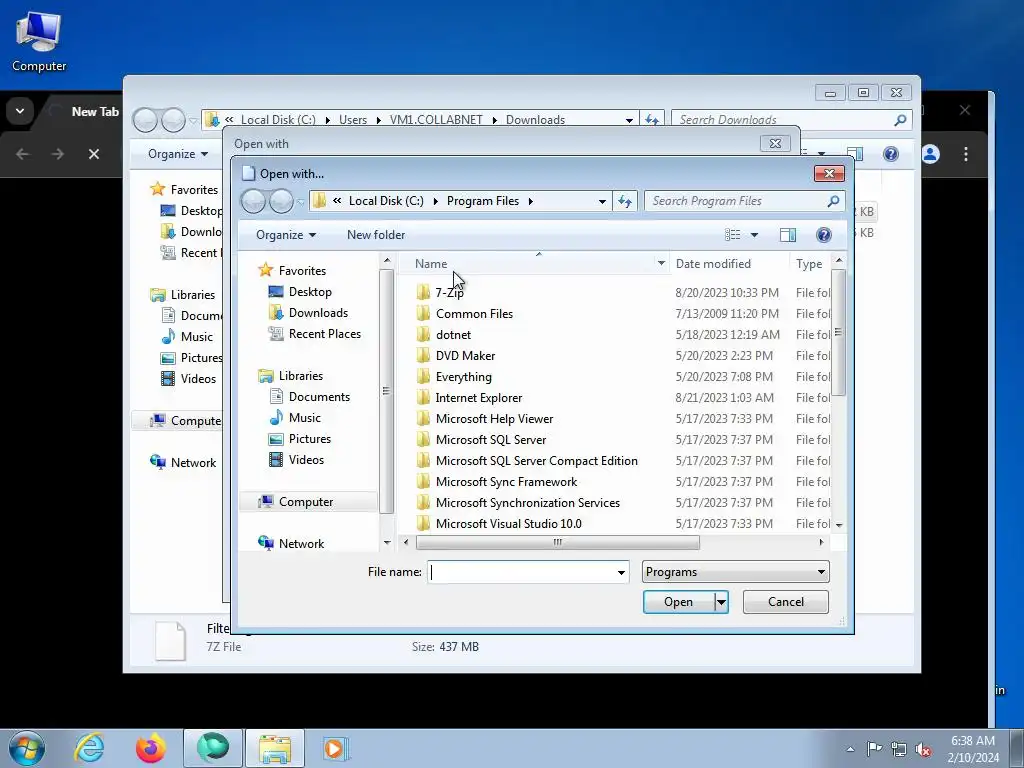Viewport: 1024px width, 768px height.
Task: Expand the address bar history dropdown
Action: coord(602,201)
